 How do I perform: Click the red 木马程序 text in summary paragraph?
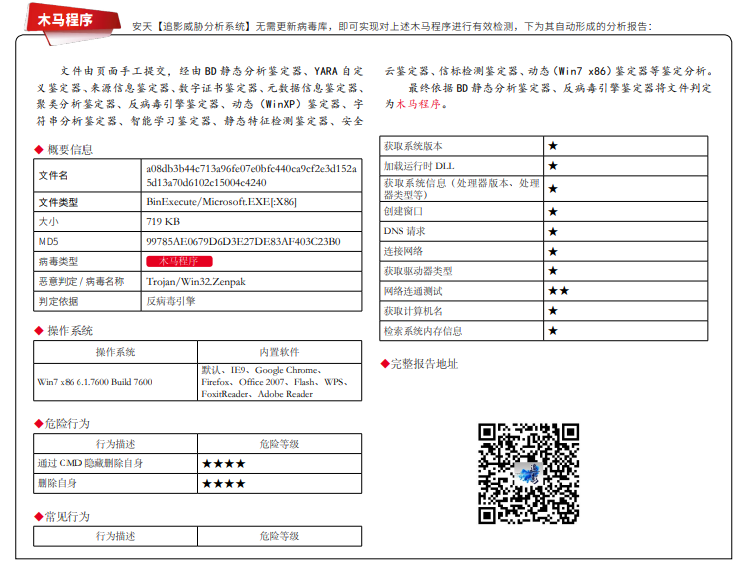pos(418,104)
